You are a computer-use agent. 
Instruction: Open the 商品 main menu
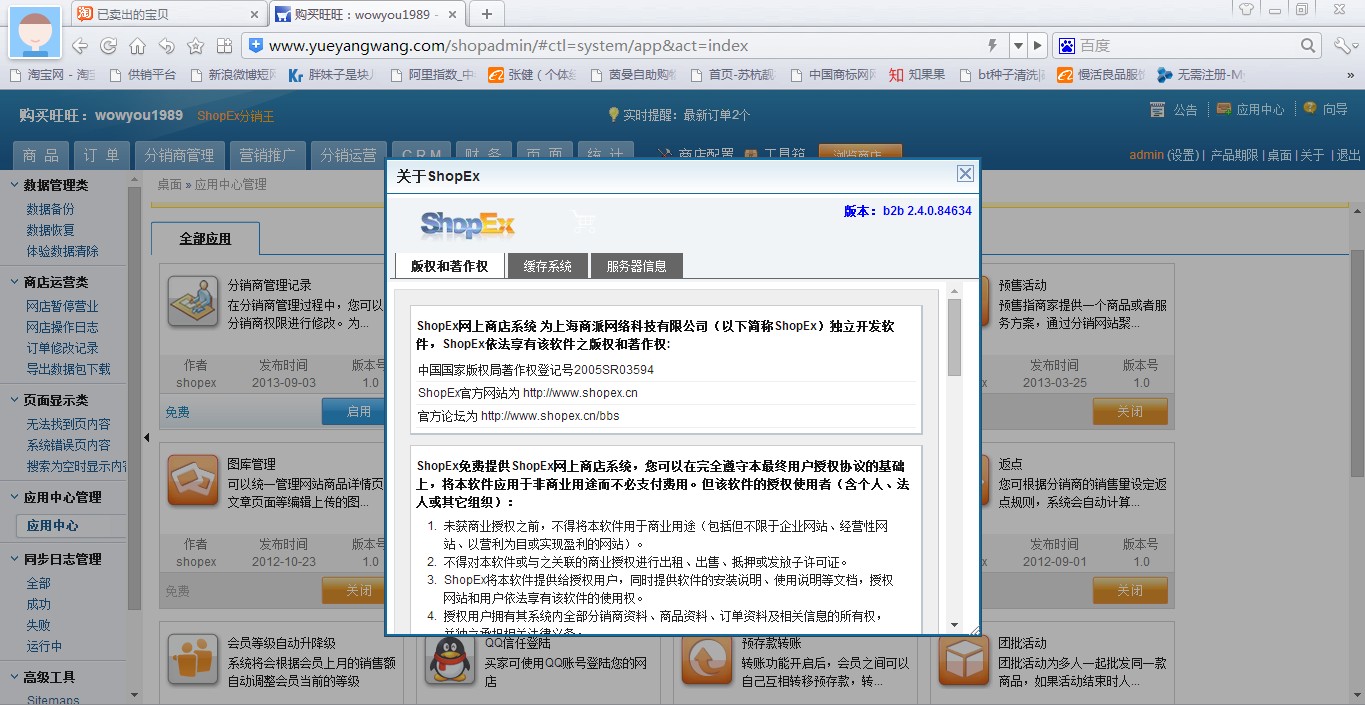click(41, 155)
